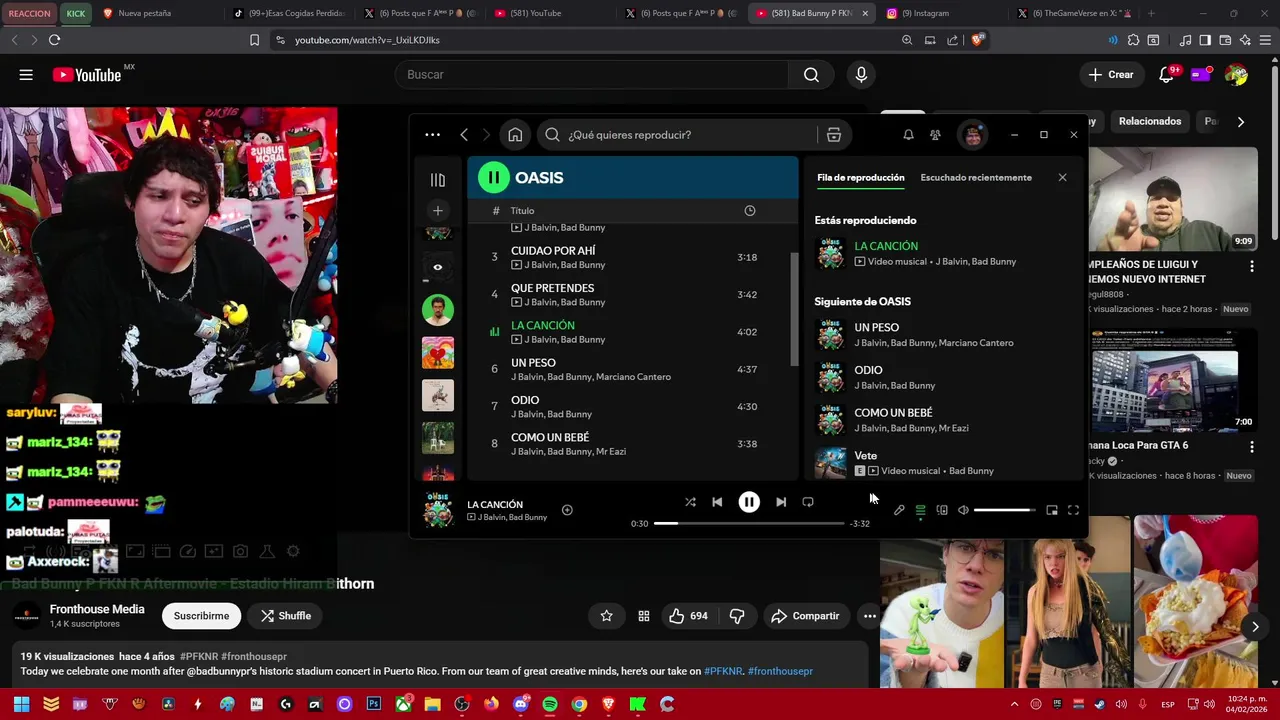The width and height of the screenshot is (1280, 720).
Task: Toggle repeat in Spotify player
Action: (808, 502)
